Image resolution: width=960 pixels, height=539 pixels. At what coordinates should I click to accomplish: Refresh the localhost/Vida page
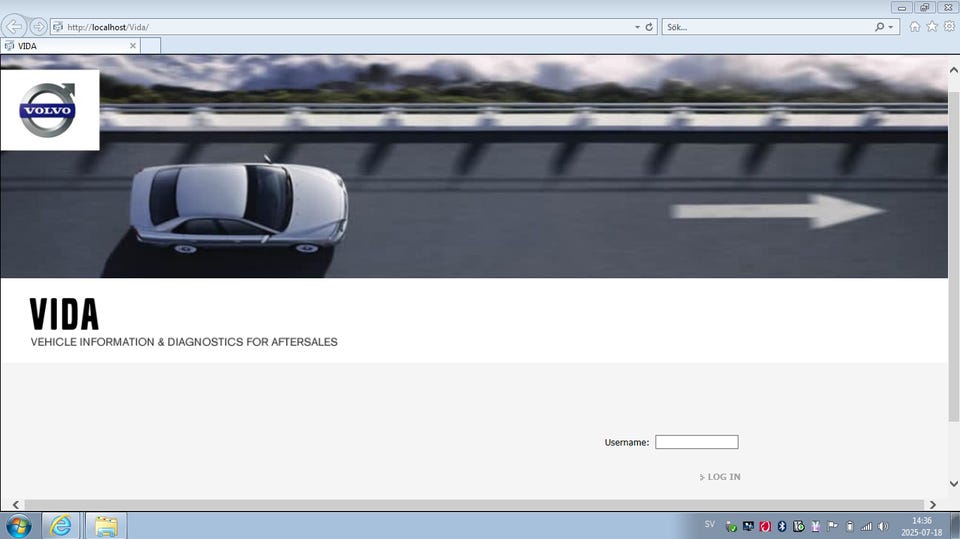point(649,27)
